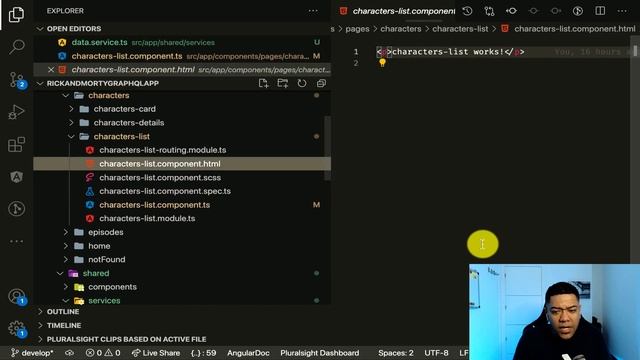Collapse the OPEN EDITORS section
Screen dimensions: 640x360
point(40,29)
